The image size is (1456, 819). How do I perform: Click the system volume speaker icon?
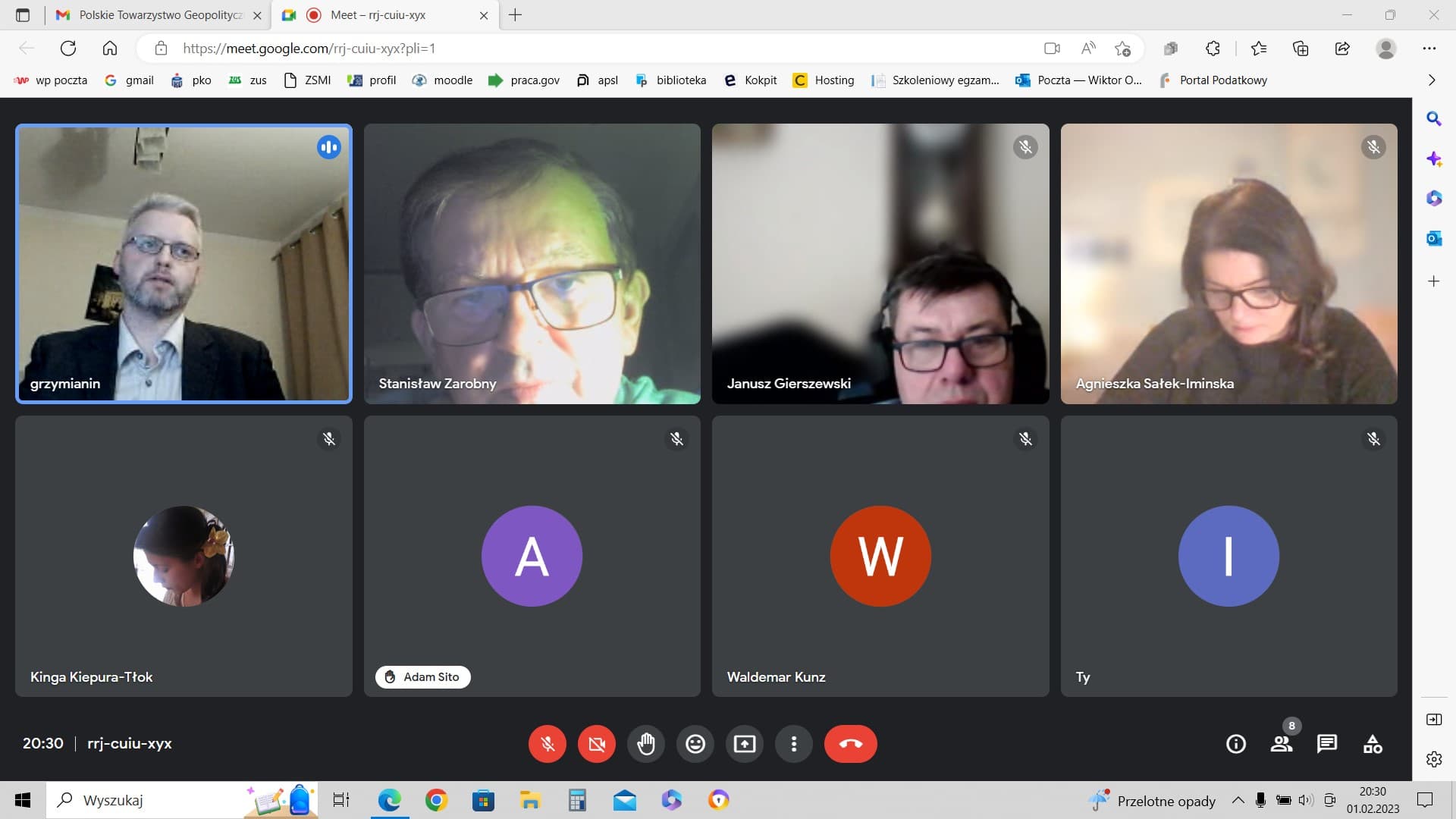coord(1305,800)
